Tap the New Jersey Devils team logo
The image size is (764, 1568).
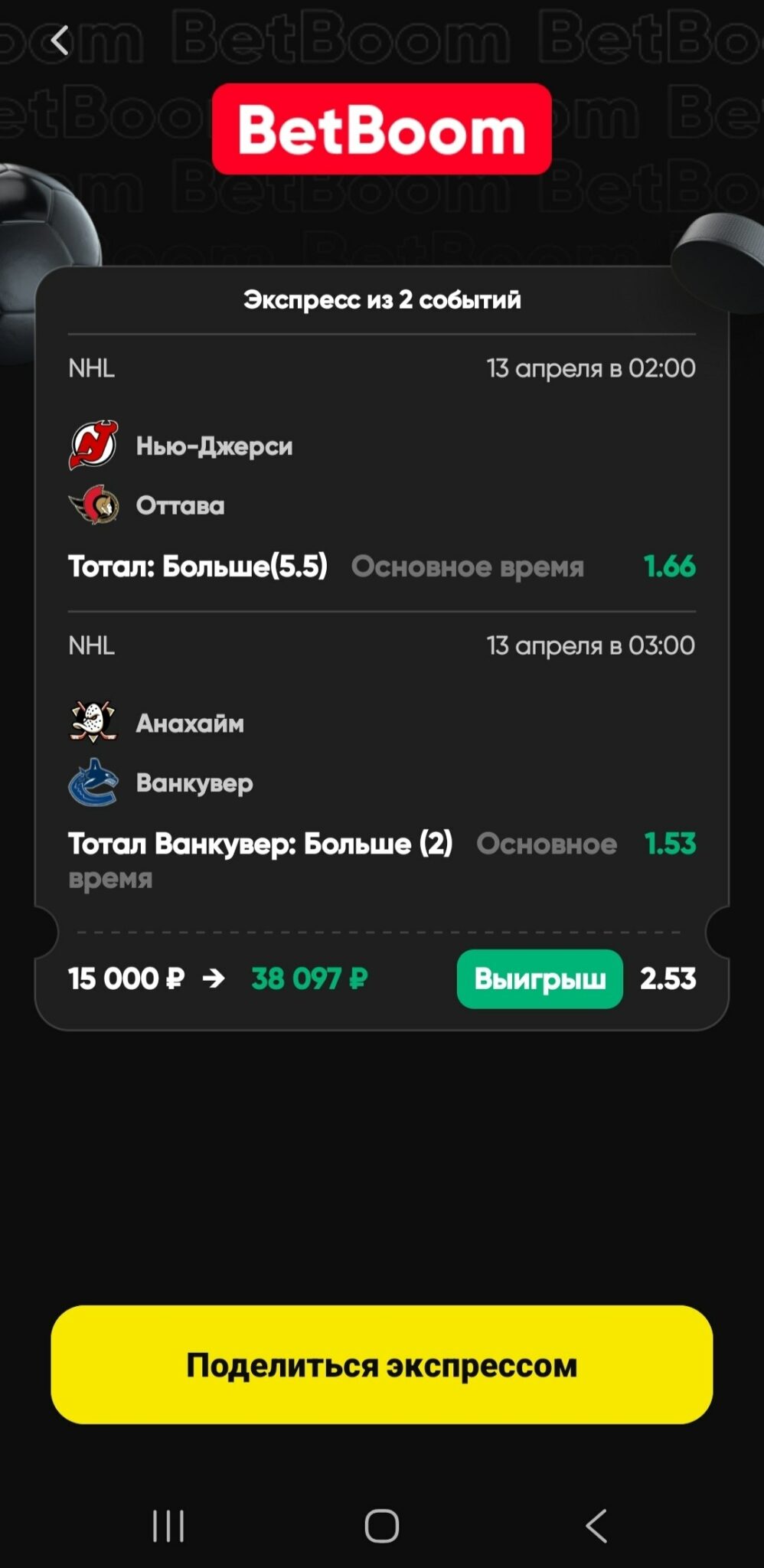[x=93, y=445]
